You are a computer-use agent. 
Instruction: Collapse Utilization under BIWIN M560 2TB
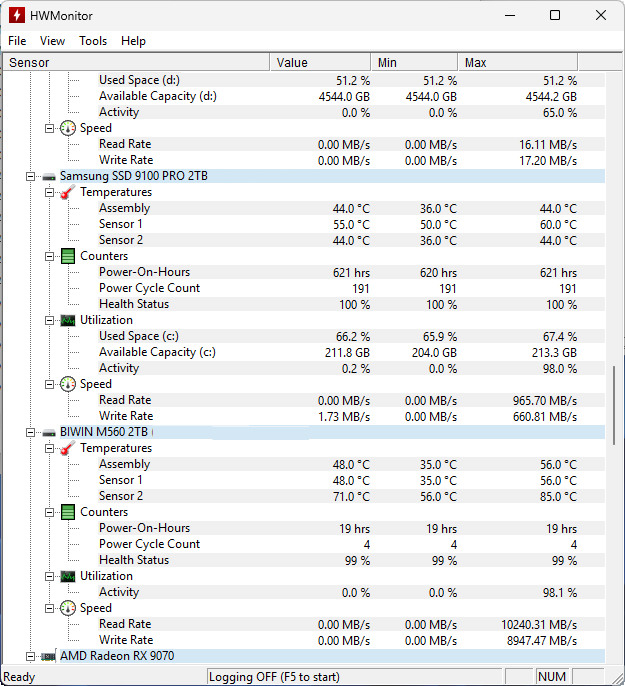(50, 576)
